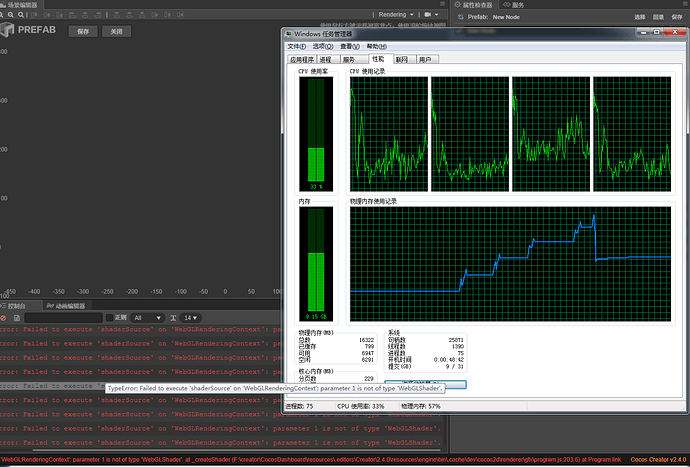Switch to 用户 tab in Task Manager
690x467 pixels.
(x=427, y=59)
